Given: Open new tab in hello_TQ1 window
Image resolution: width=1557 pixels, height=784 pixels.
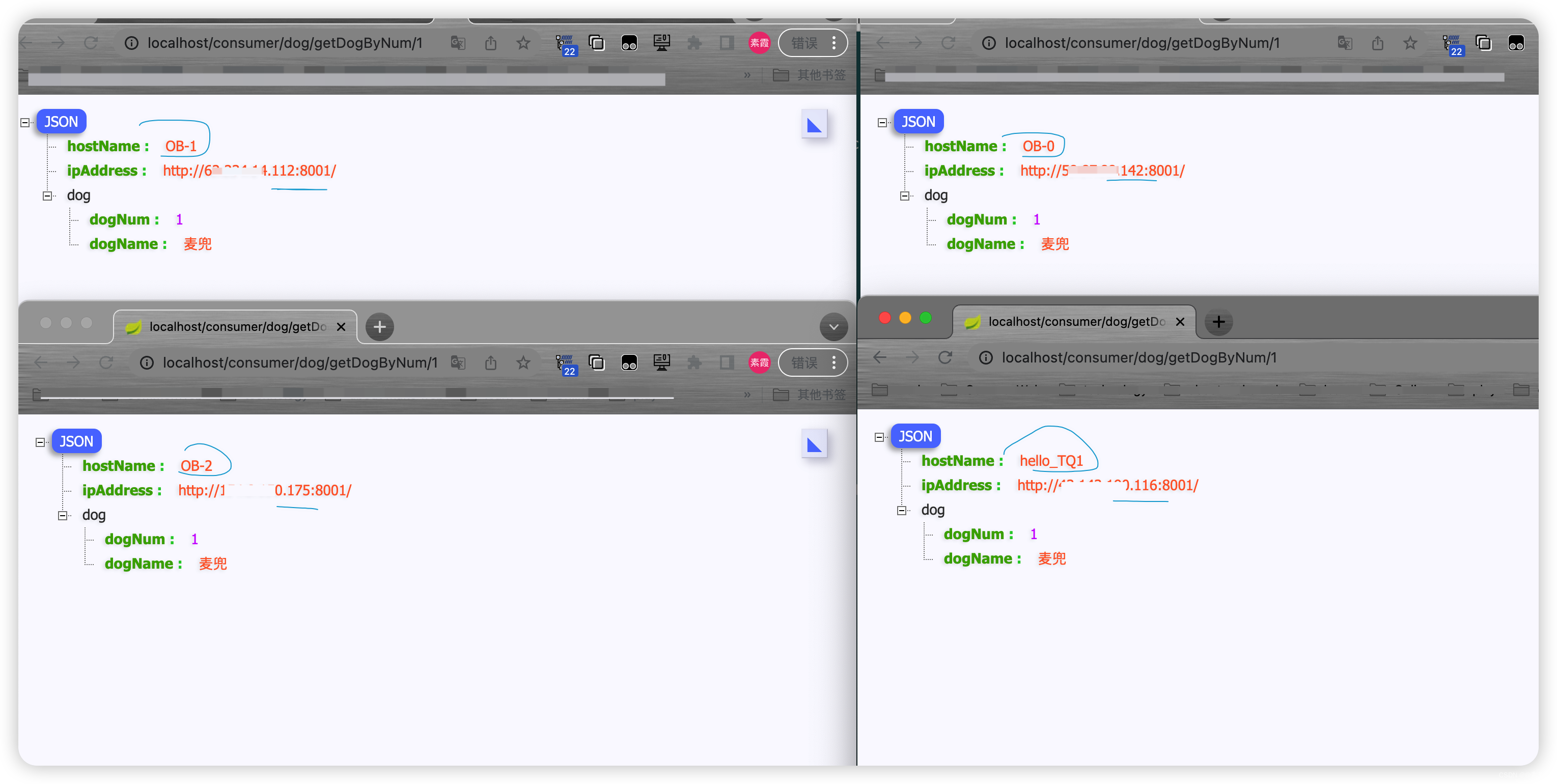Looking at the screenshot, I should click(x=1218, y=322).
